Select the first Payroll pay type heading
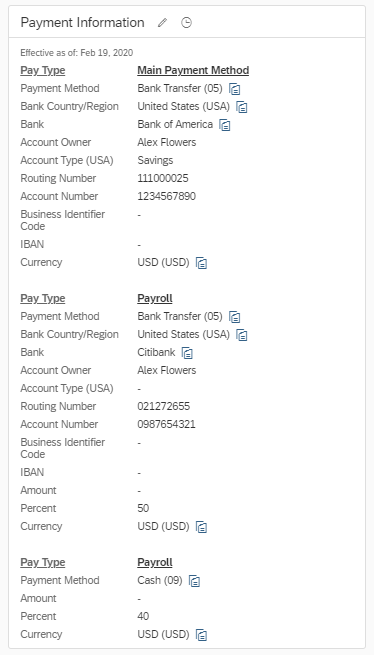 pyautogui.click(x=155, y=298)
